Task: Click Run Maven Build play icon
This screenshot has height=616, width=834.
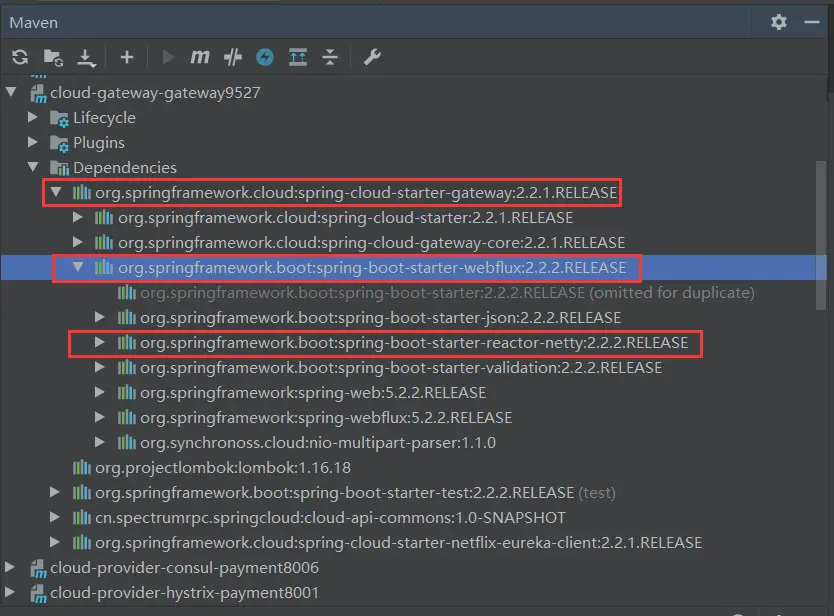Action: 168,57
